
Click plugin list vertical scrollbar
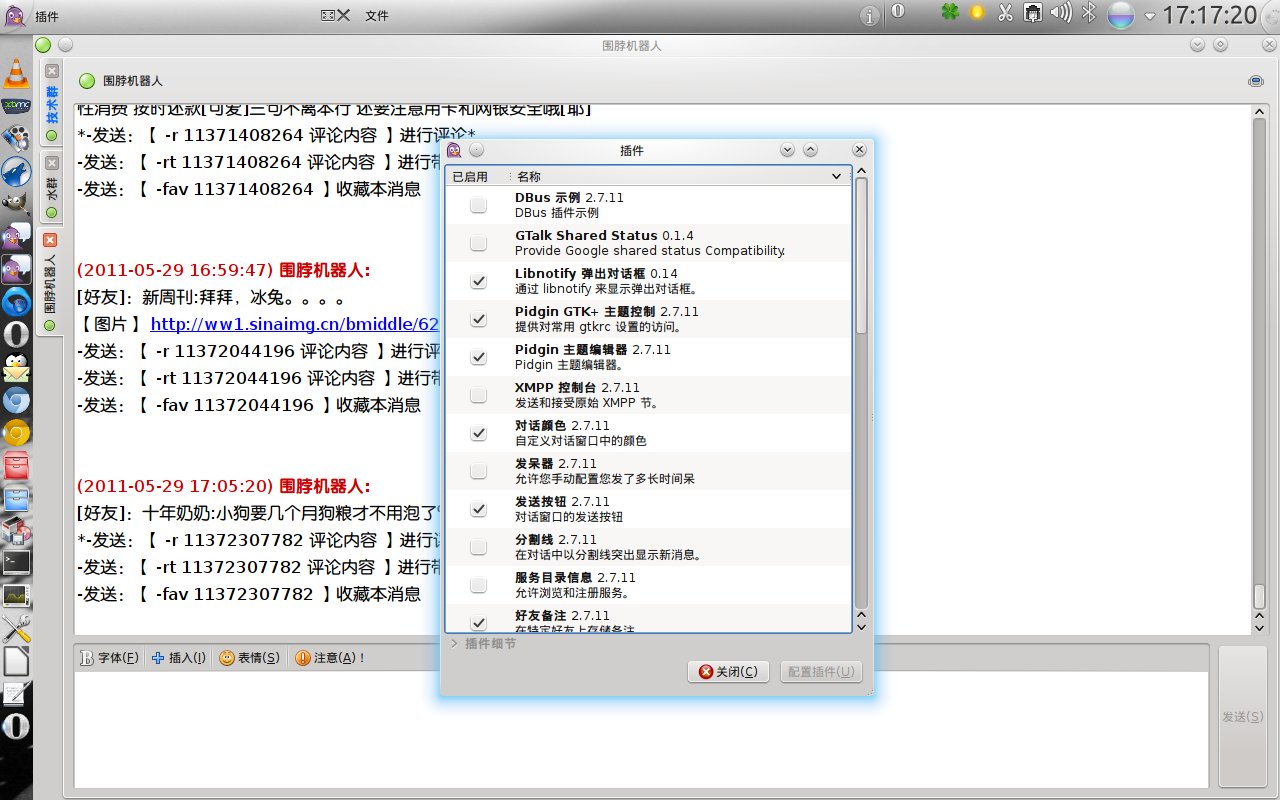point(861,256)
